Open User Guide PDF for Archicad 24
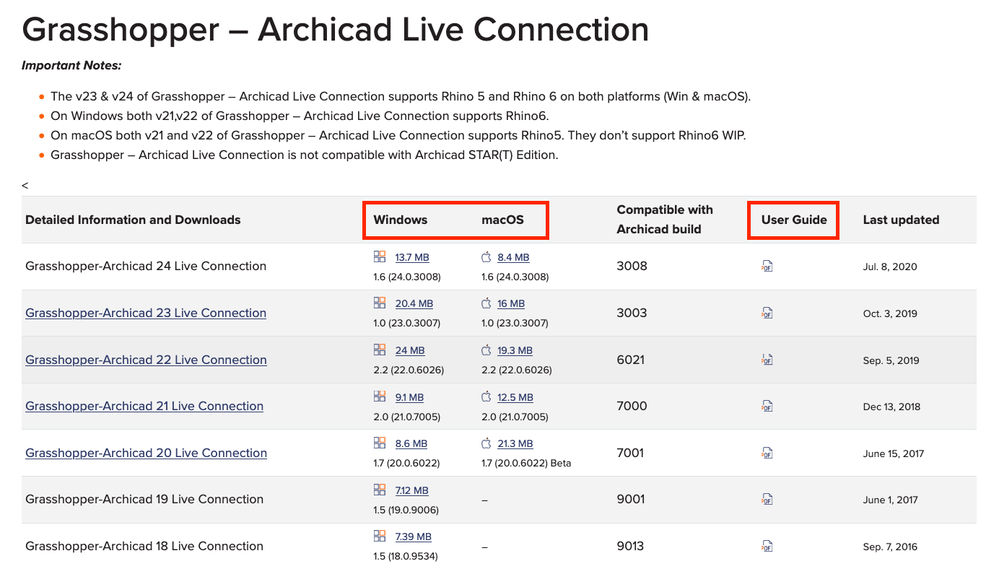The image size is (999, 580). 767,266
